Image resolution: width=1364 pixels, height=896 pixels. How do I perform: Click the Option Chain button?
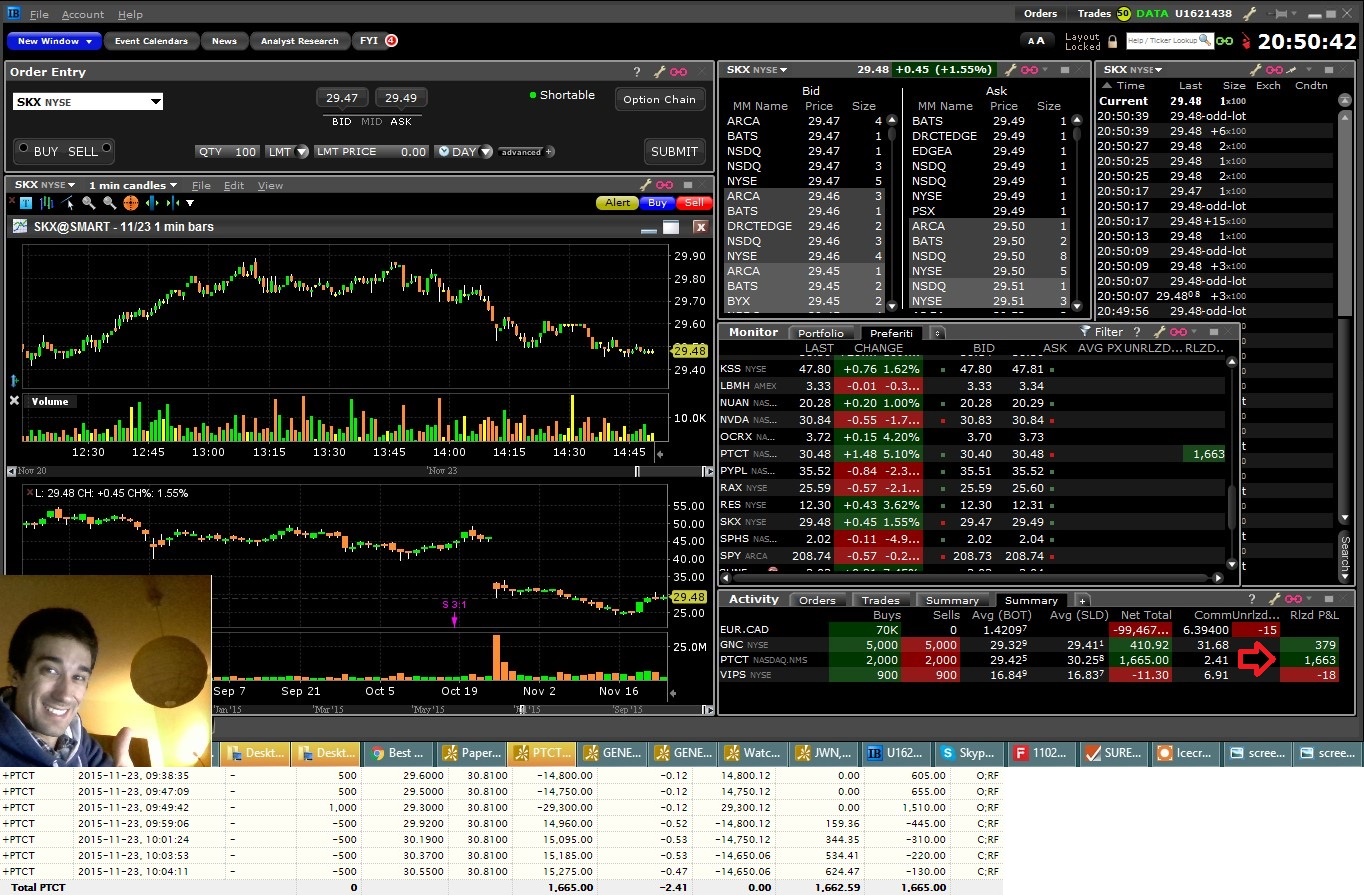[x=659, y=100]
